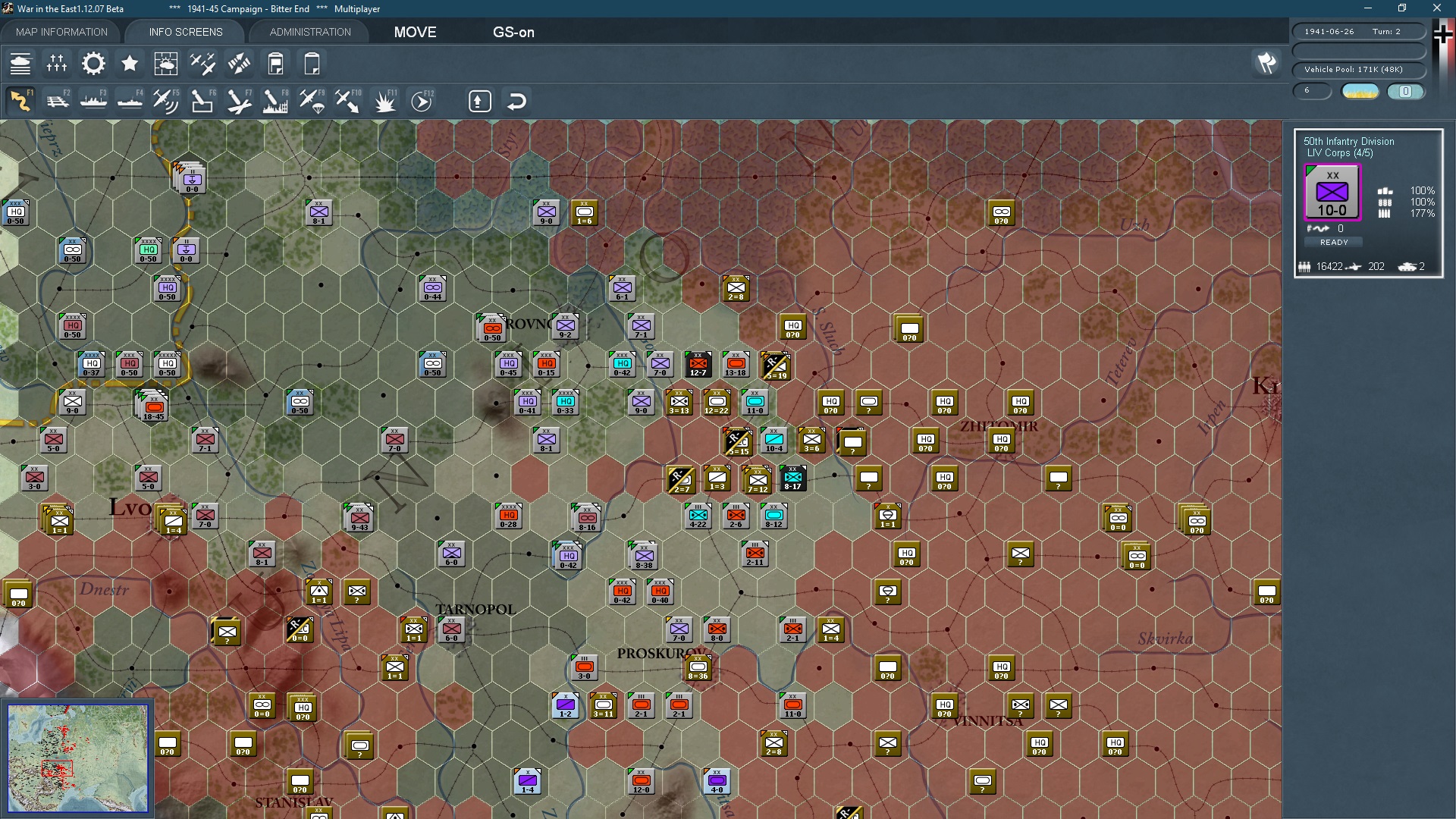Select the 8-36 Soviet unit at Proskurov
Screen dimensions: 1456x819
pos(698,667)
